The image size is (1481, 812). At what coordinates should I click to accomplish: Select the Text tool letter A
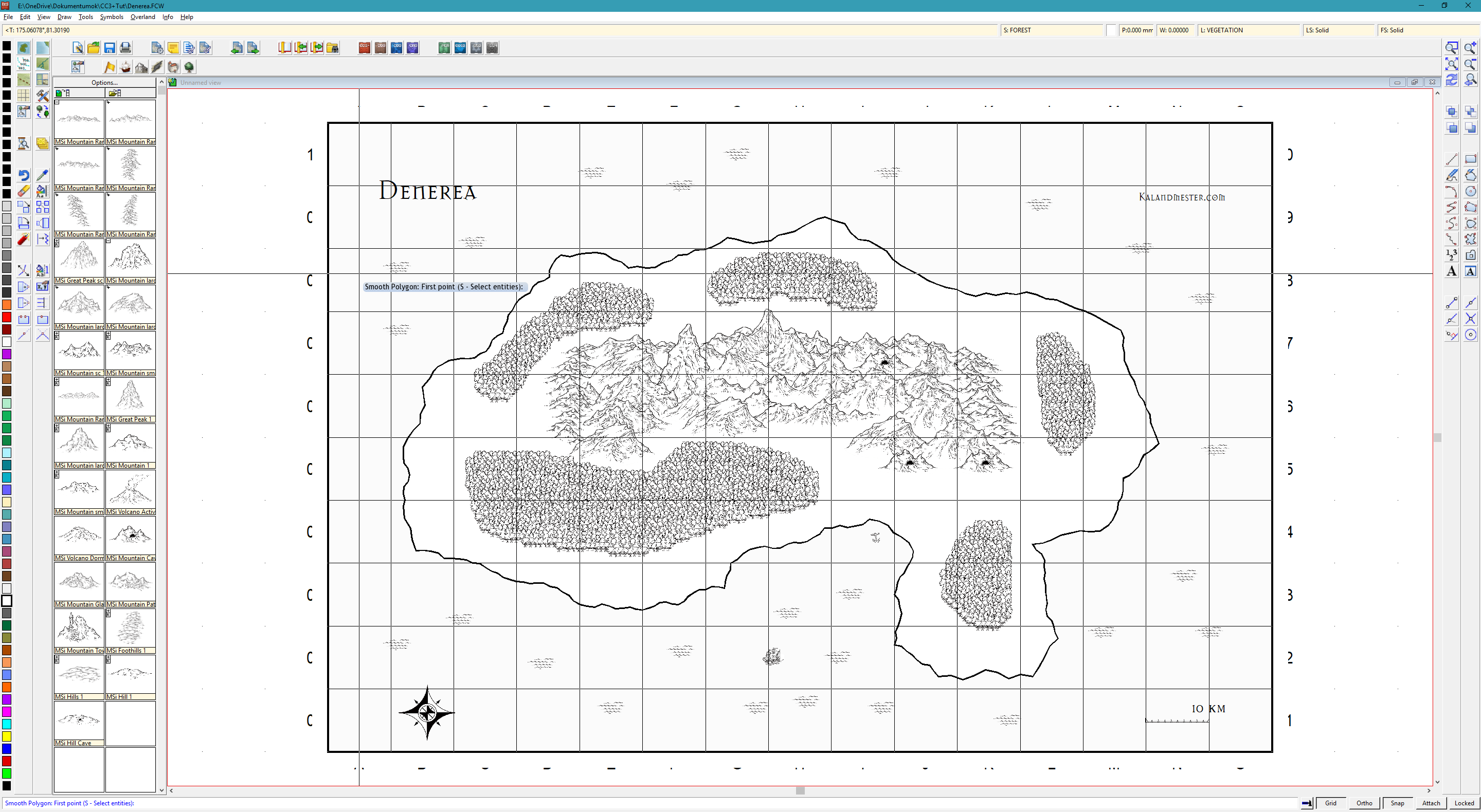(1451, 271)
